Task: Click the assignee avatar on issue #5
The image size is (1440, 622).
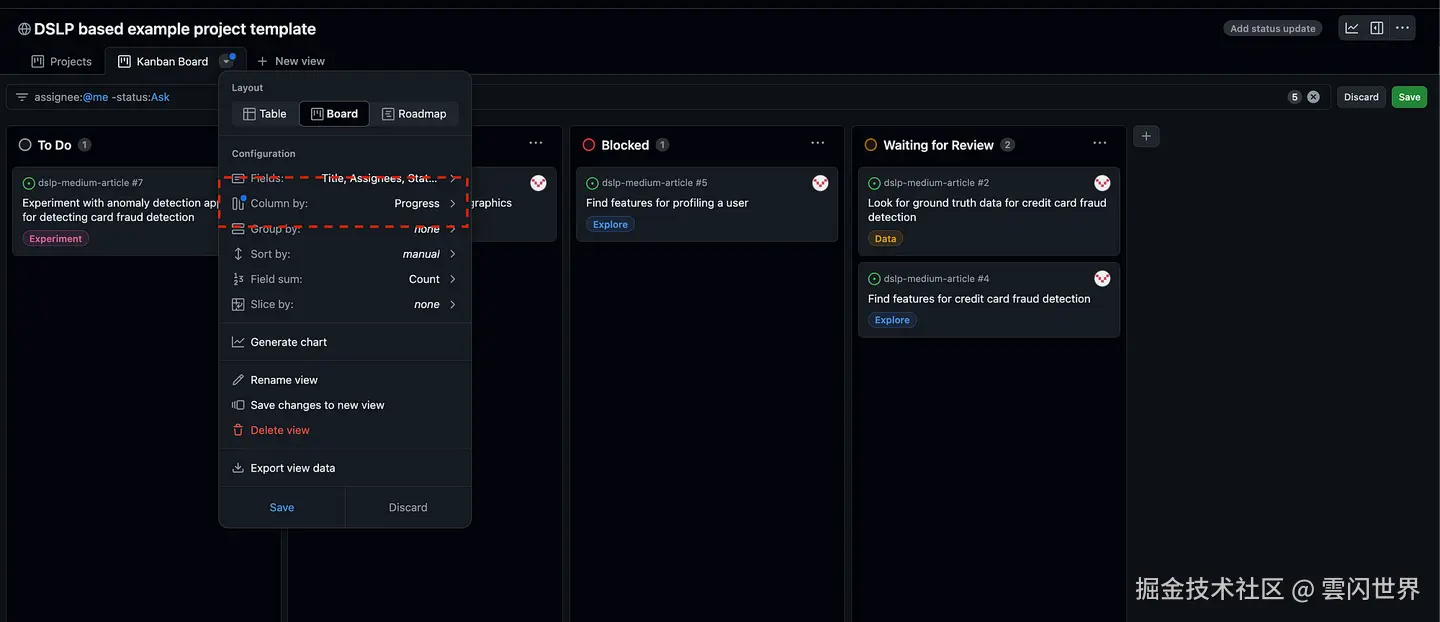Action: point(820,183)
